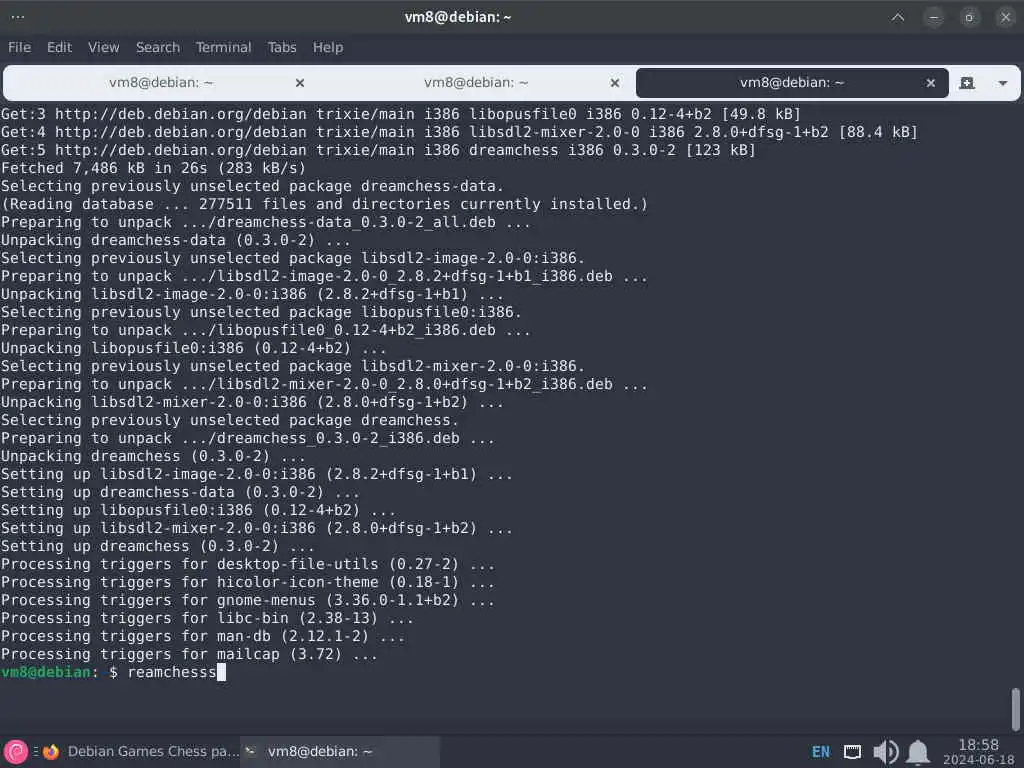
Task: Click 'Setting up libopusfile0:i386' line
Action: (x=198, y=510)
